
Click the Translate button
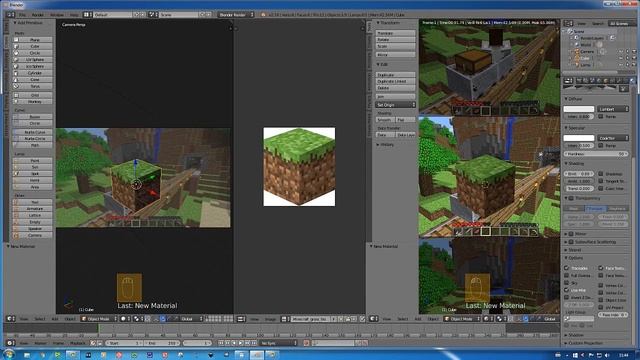coord(395,33)
